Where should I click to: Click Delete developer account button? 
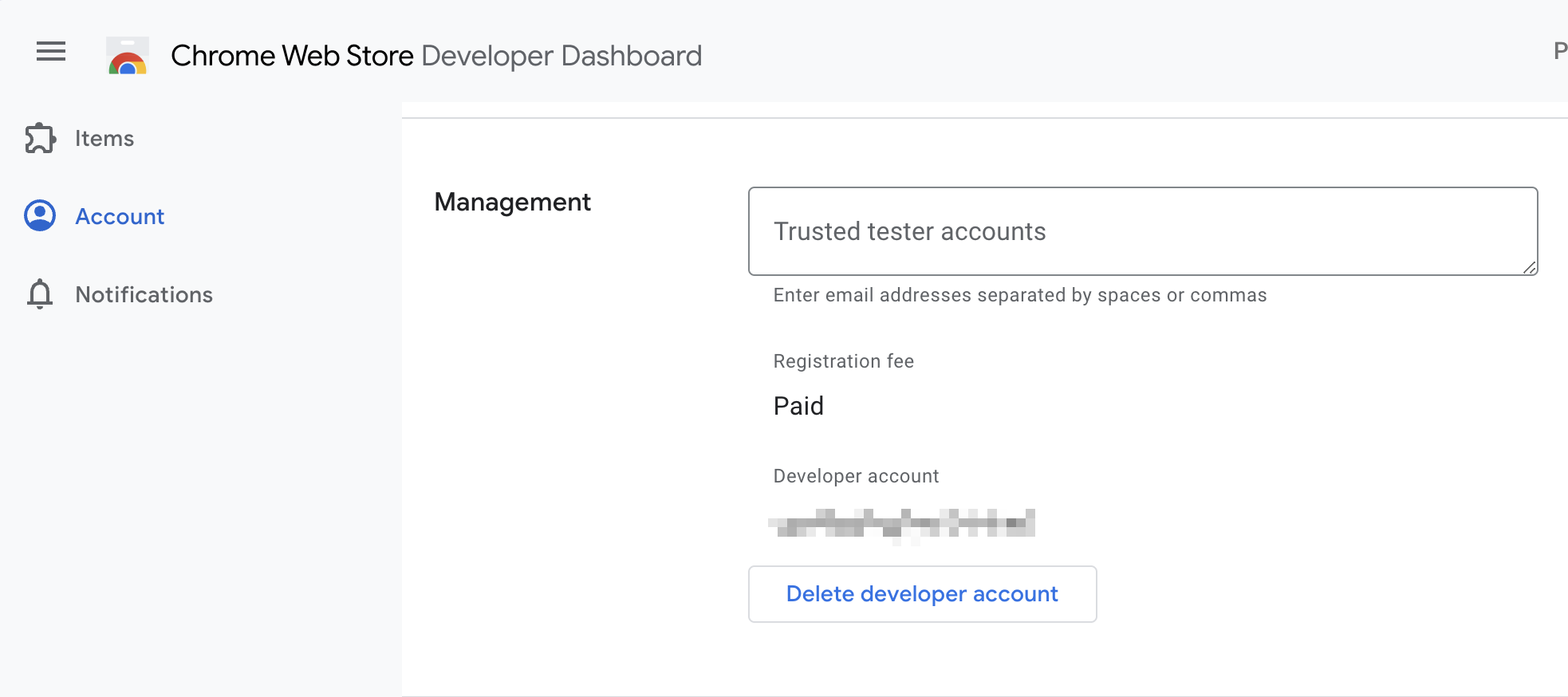pyautogui.click(x=922, y=594)
